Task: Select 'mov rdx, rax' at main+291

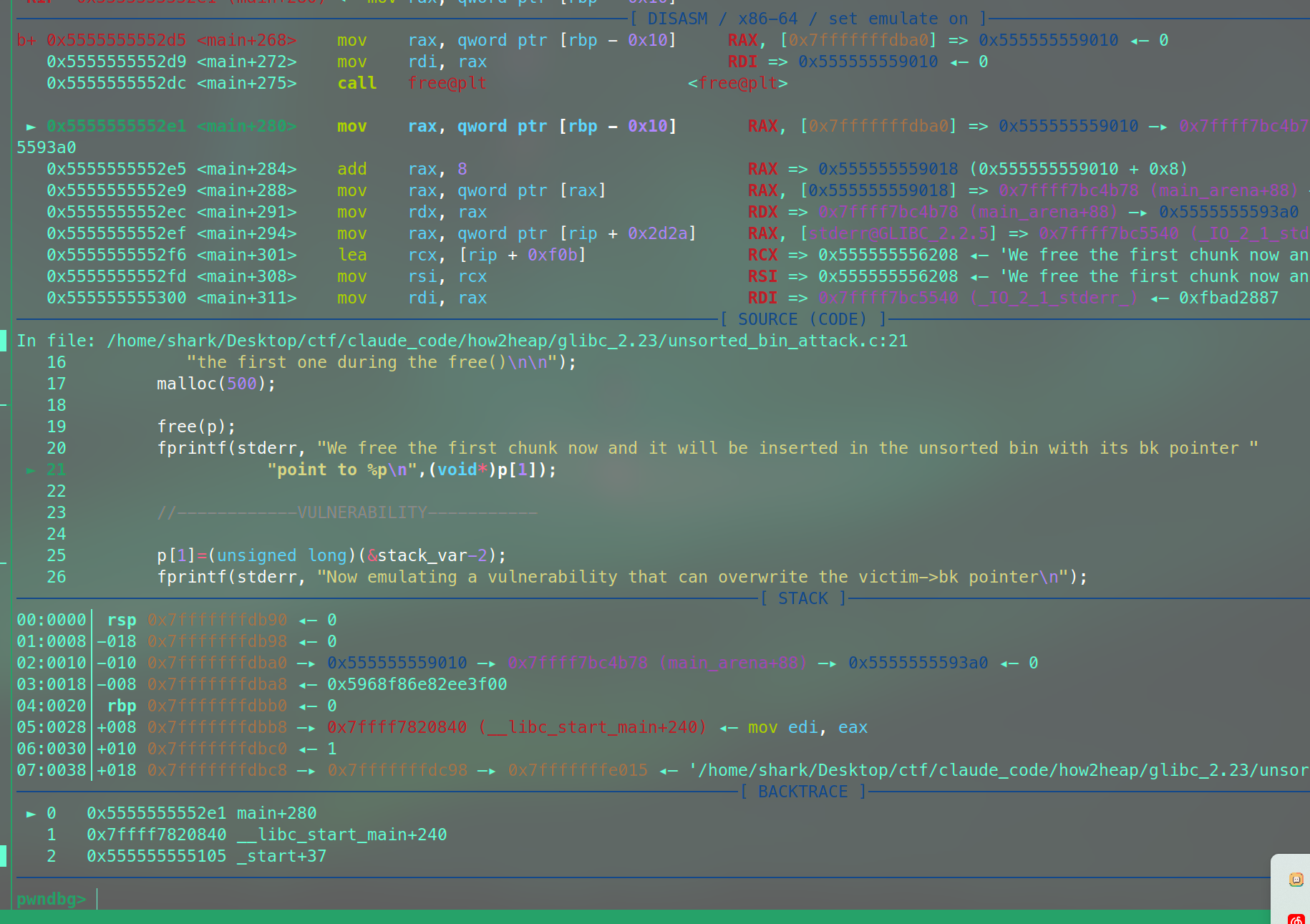Action: tap(412, 212)
